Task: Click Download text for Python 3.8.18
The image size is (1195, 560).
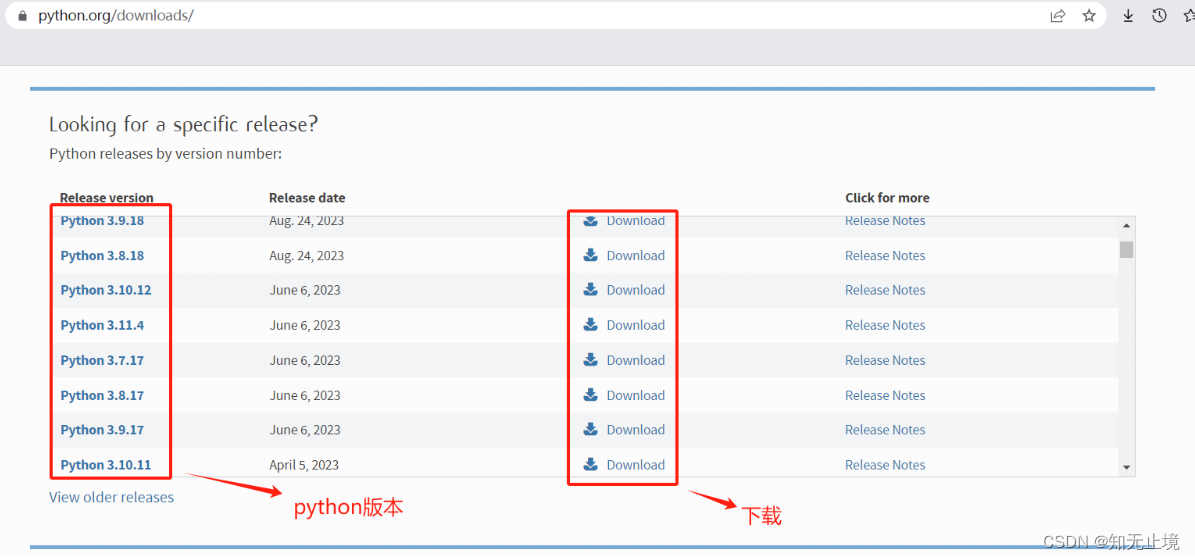Action: [x=636, y=255]
